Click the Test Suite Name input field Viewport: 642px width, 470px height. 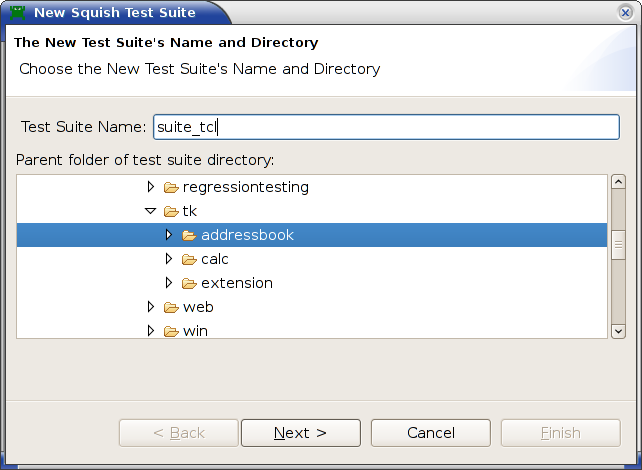click(386, 127)
